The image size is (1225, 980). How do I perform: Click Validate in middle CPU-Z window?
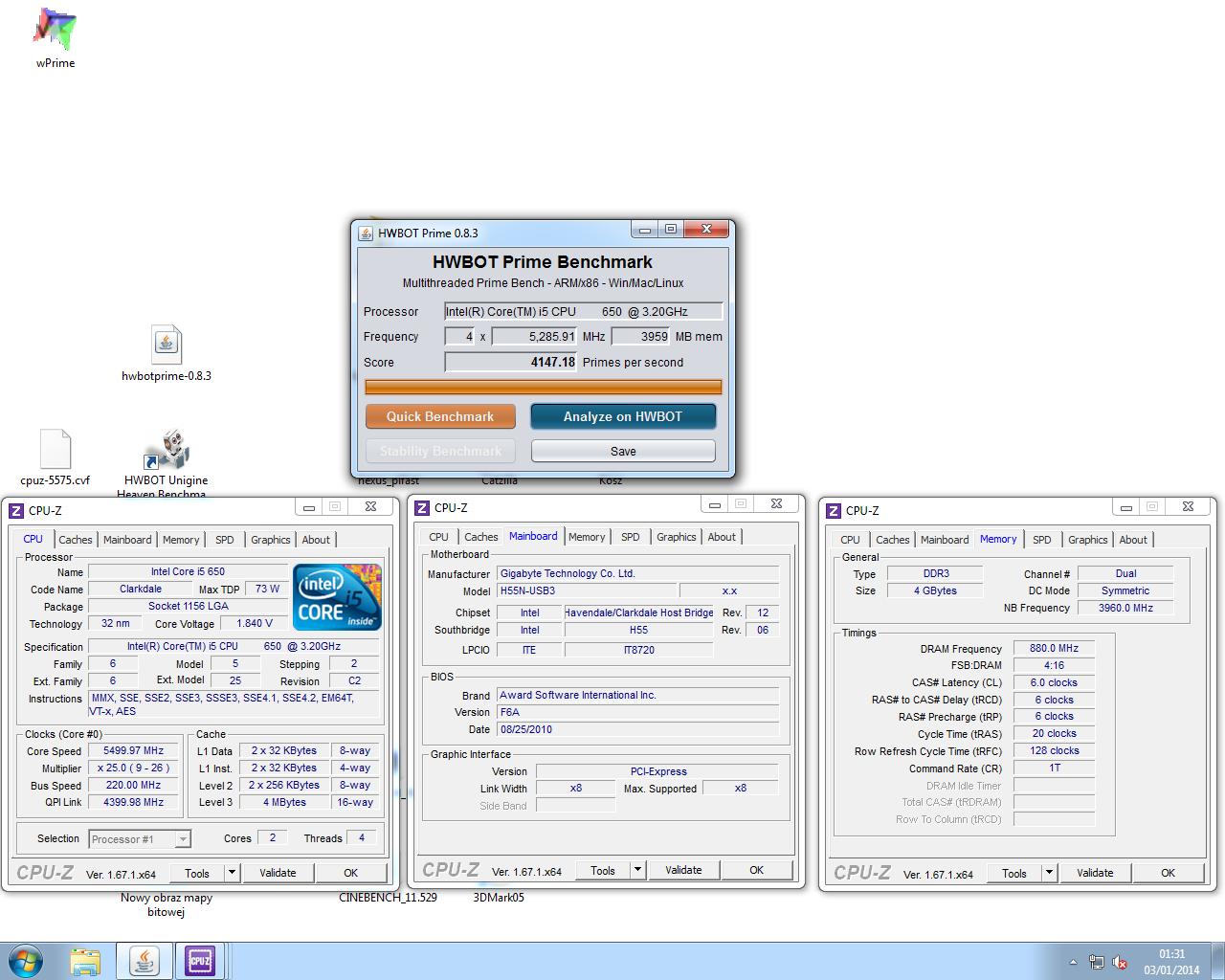coord(683,870)
